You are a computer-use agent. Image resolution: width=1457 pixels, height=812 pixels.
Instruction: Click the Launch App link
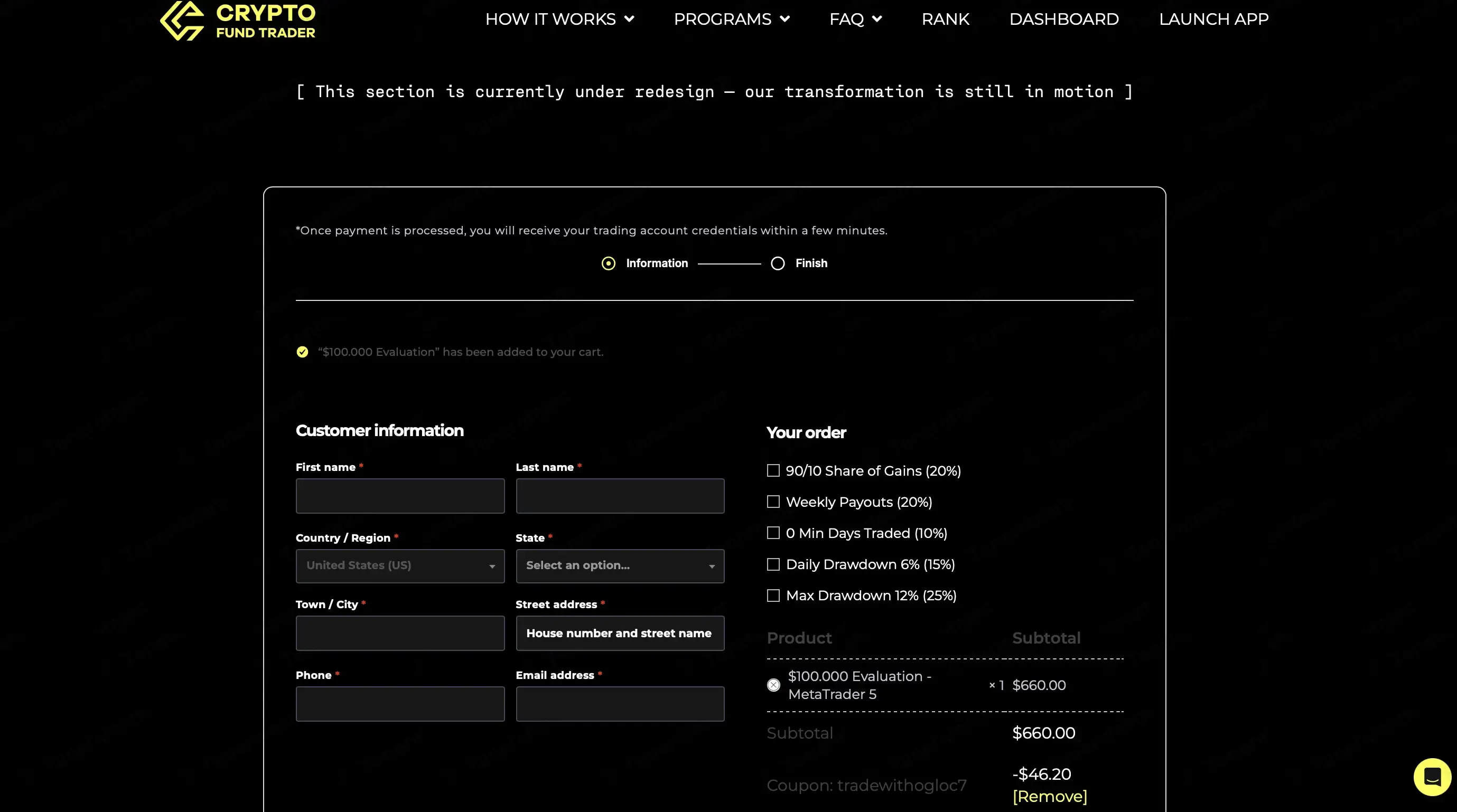tap(1213, 19)
